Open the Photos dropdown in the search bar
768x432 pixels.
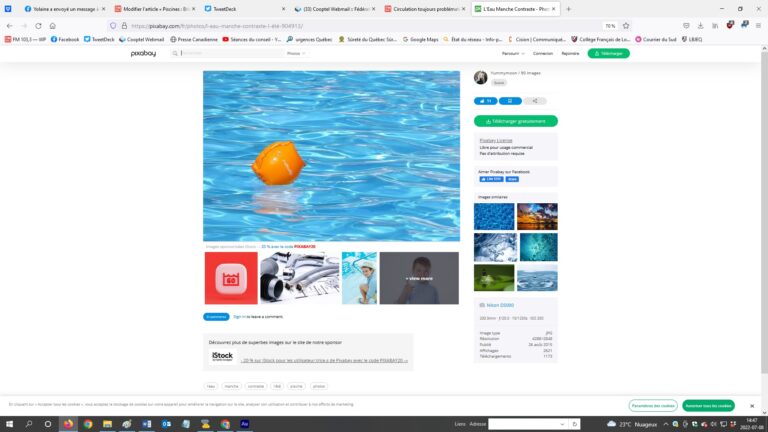295,53
